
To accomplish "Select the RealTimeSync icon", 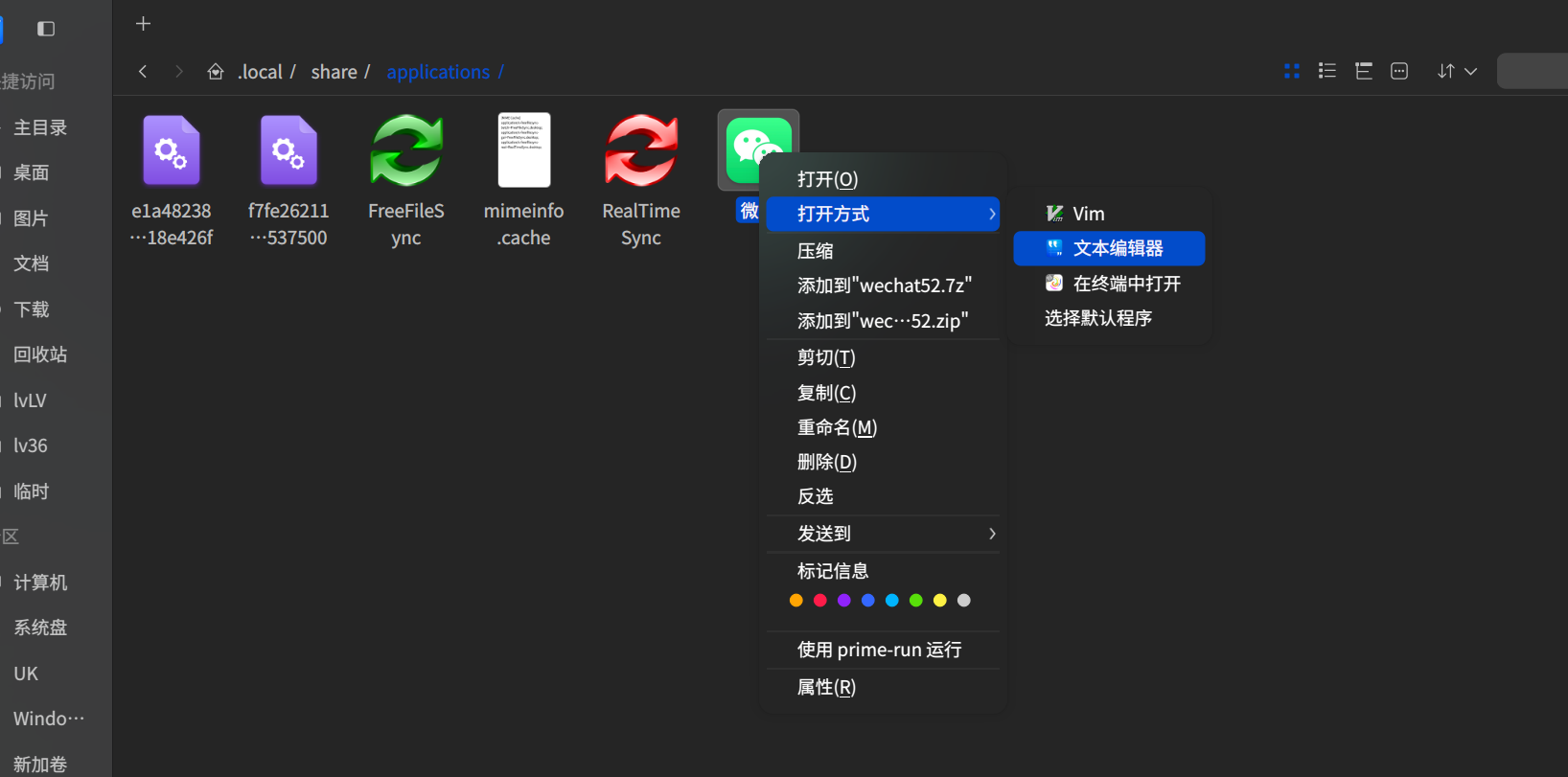I will [641, 150].
